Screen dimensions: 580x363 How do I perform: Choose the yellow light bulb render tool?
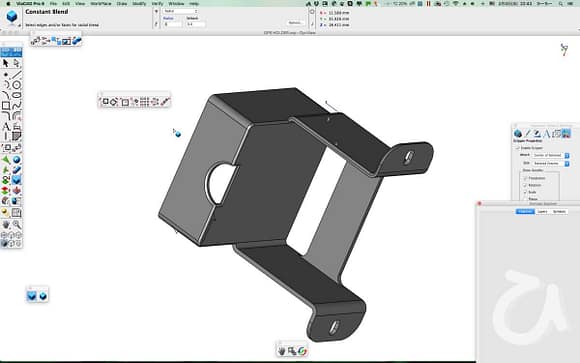pos(6,212)
